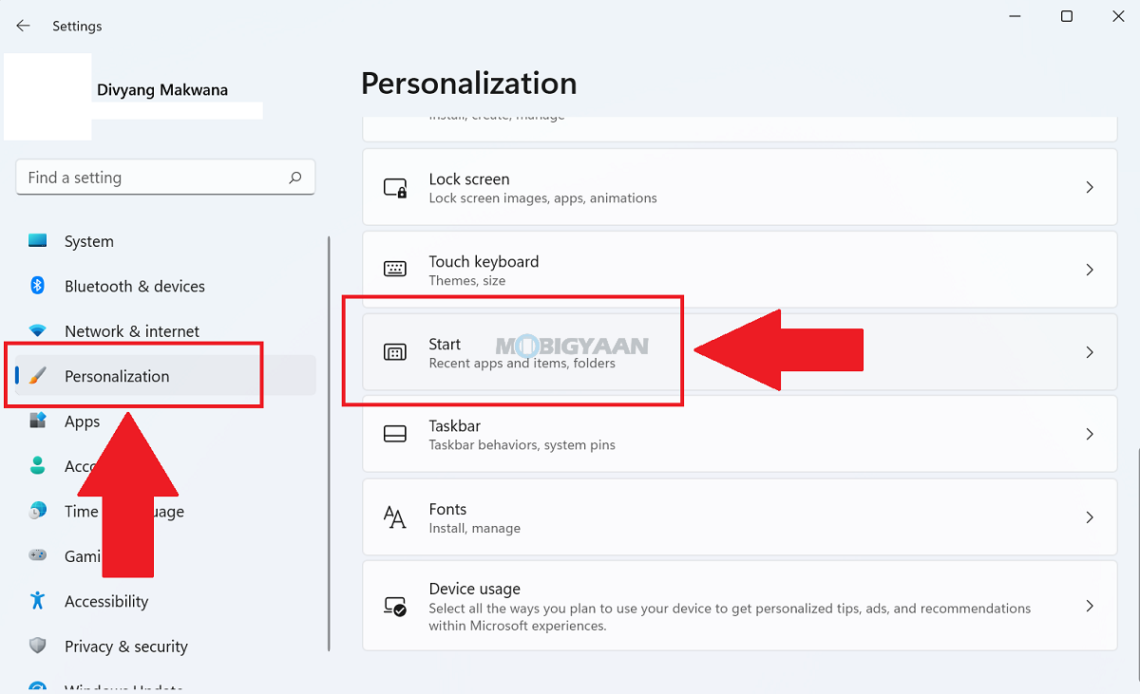
Task: Click the Accessibility figure icon
Action: (x=38, y=601)
